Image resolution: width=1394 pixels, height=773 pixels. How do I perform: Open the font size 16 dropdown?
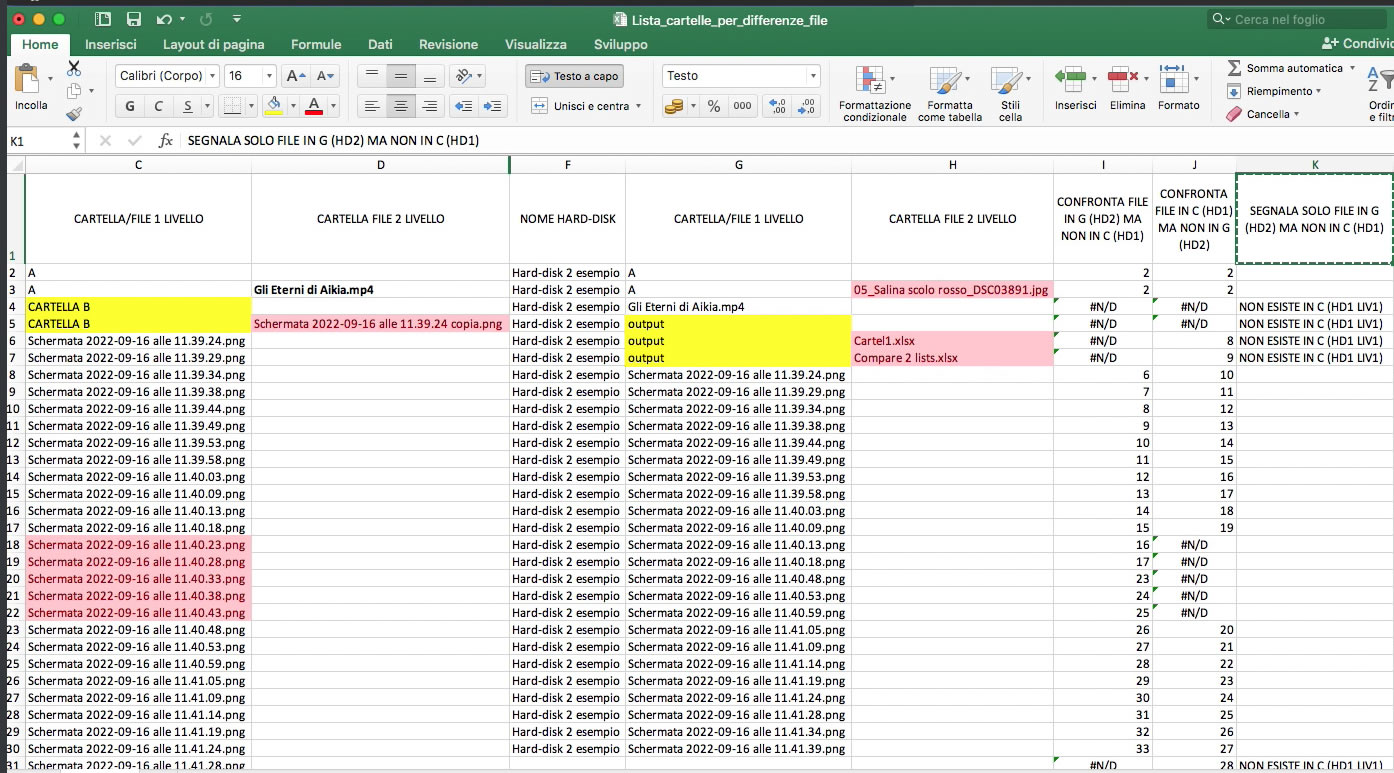click(x=268, y=76)
